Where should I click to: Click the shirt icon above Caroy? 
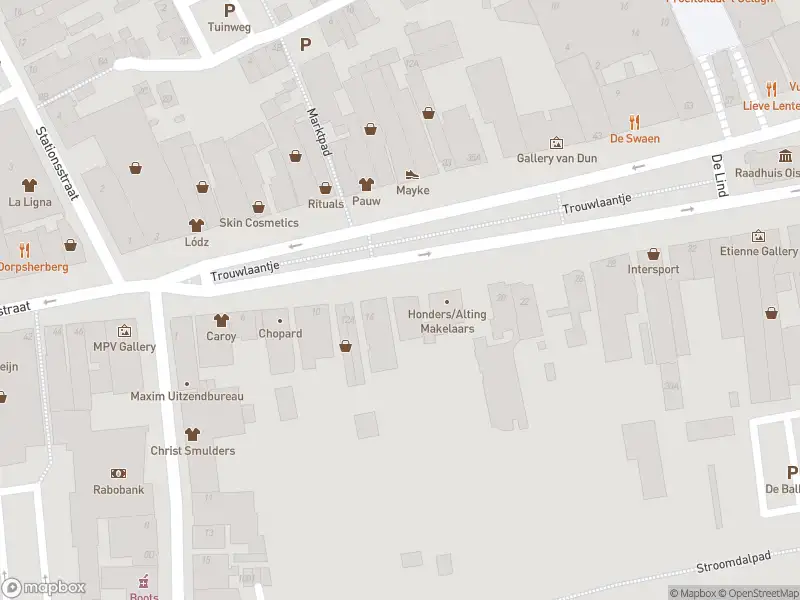[221, 320]
